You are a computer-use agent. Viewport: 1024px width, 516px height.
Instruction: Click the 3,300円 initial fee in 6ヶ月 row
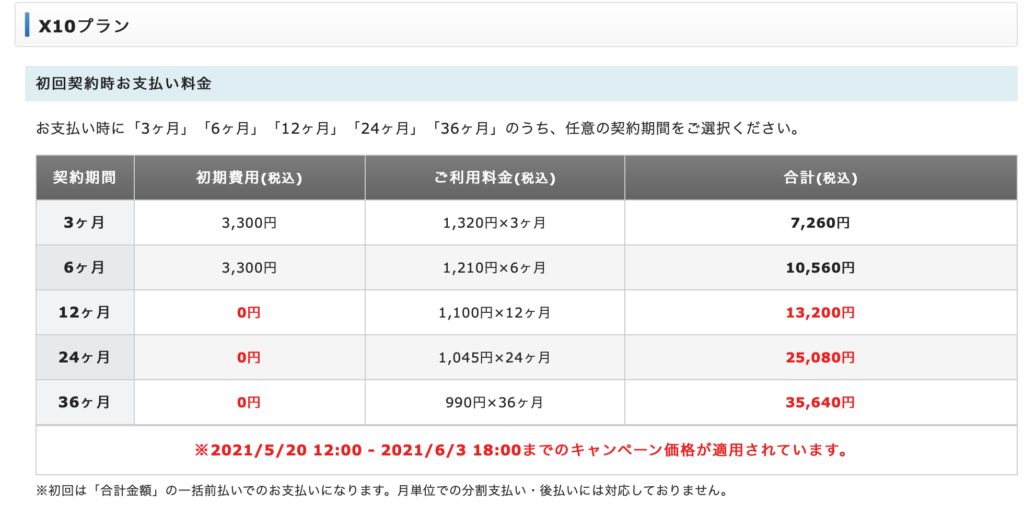click(249, 268)
